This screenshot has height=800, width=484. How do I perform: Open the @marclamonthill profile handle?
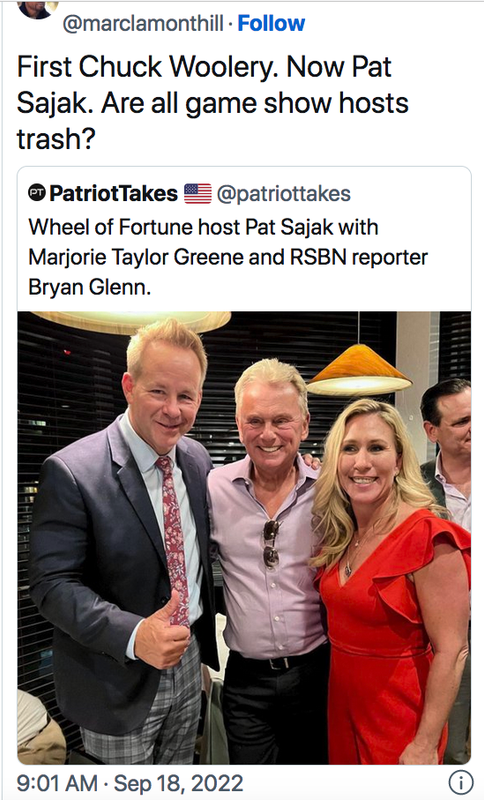pos(143,23)
